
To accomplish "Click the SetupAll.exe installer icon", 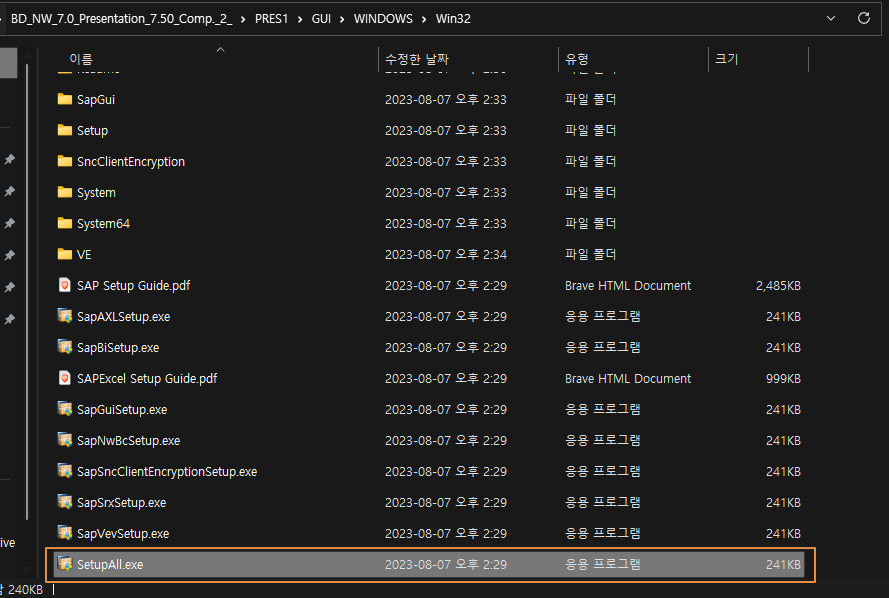I will 65,565.
